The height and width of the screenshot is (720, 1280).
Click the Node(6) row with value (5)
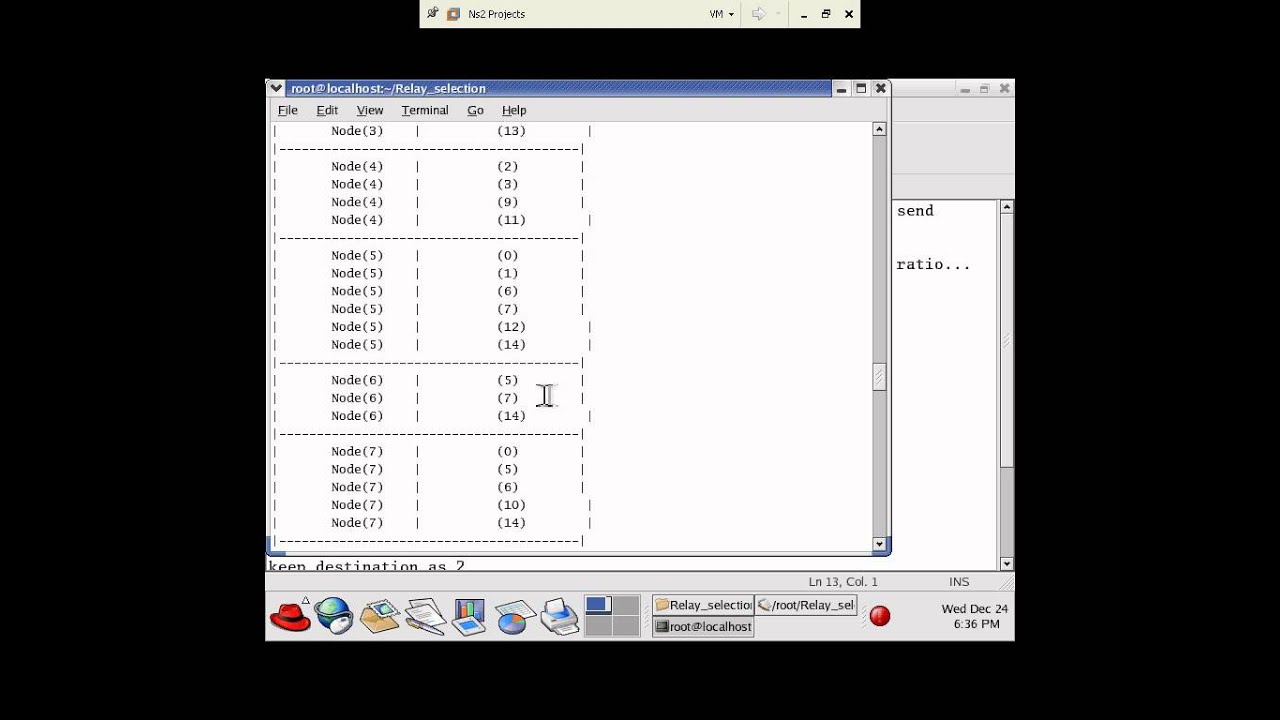pos(429,381)
